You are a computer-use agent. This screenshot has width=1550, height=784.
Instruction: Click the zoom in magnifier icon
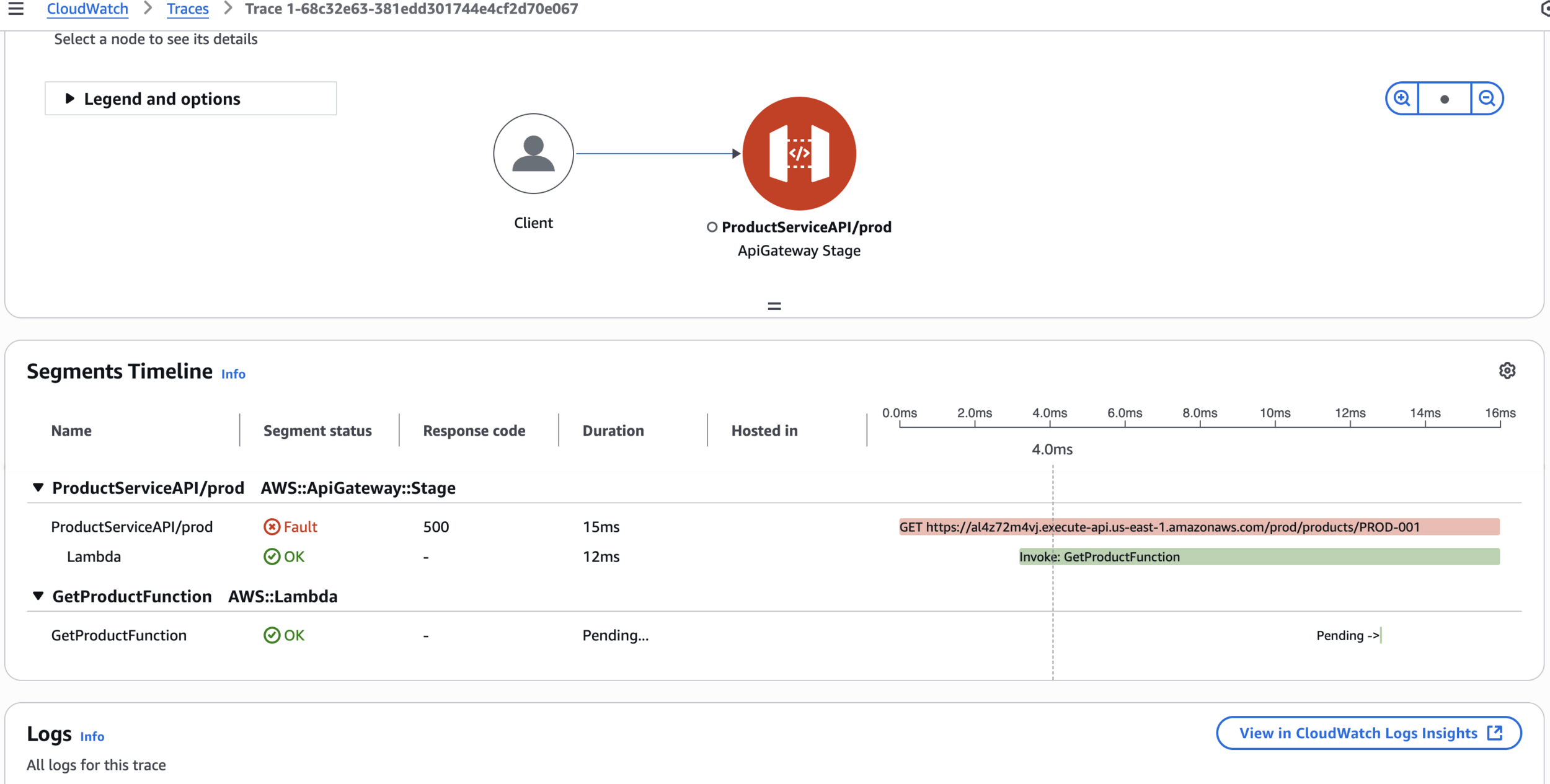(x=1402, y=99)
